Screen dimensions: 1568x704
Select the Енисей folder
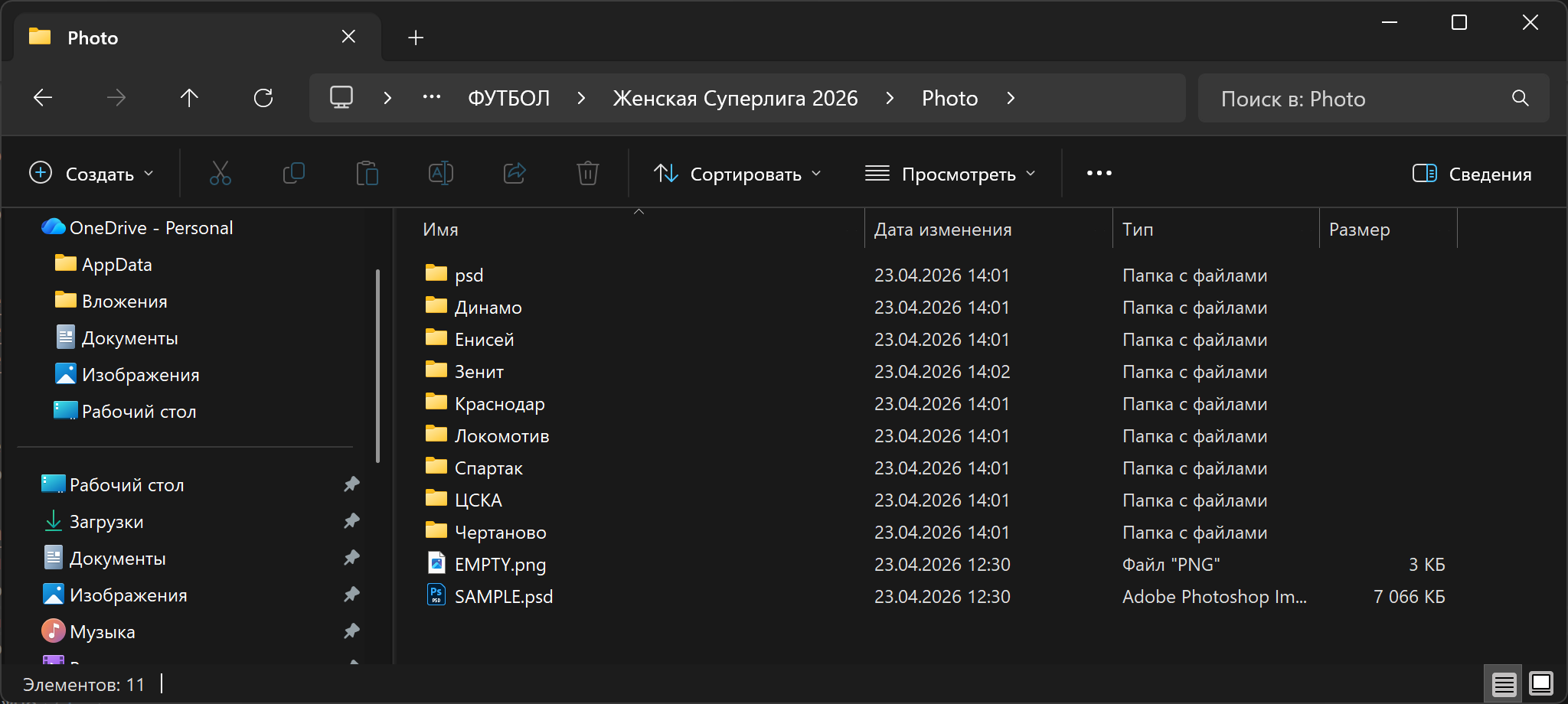tap(484, 339)
